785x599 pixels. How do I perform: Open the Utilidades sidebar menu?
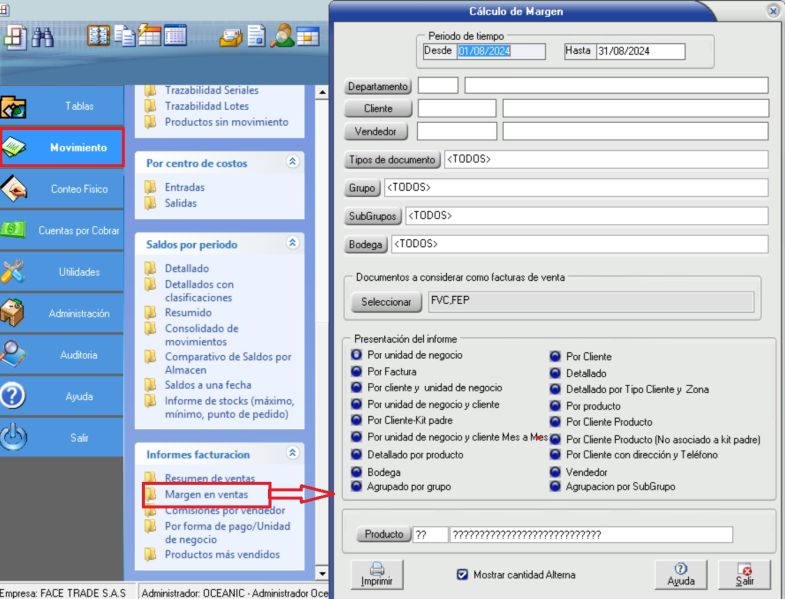click(x=62, y=272)
